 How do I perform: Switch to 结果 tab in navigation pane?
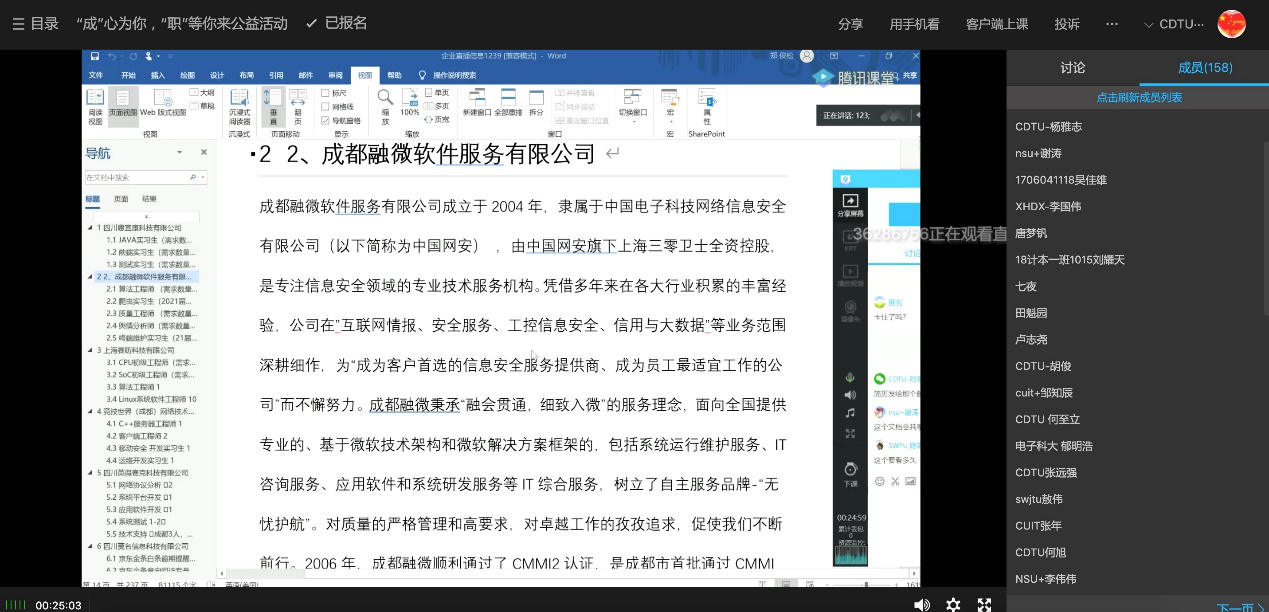point(149,199)
